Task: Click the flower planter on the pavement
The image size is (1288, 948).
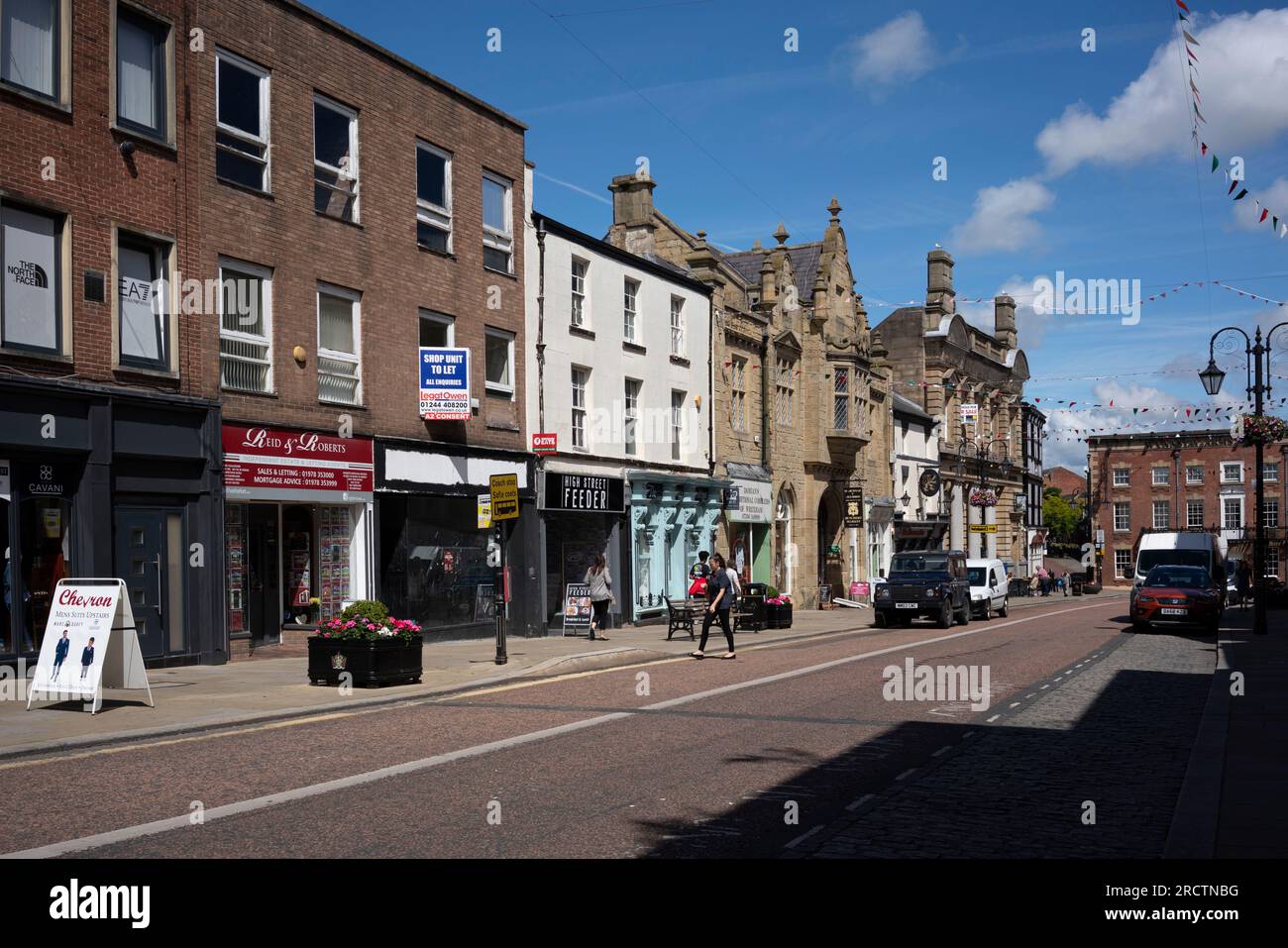Action: [365, 645]
